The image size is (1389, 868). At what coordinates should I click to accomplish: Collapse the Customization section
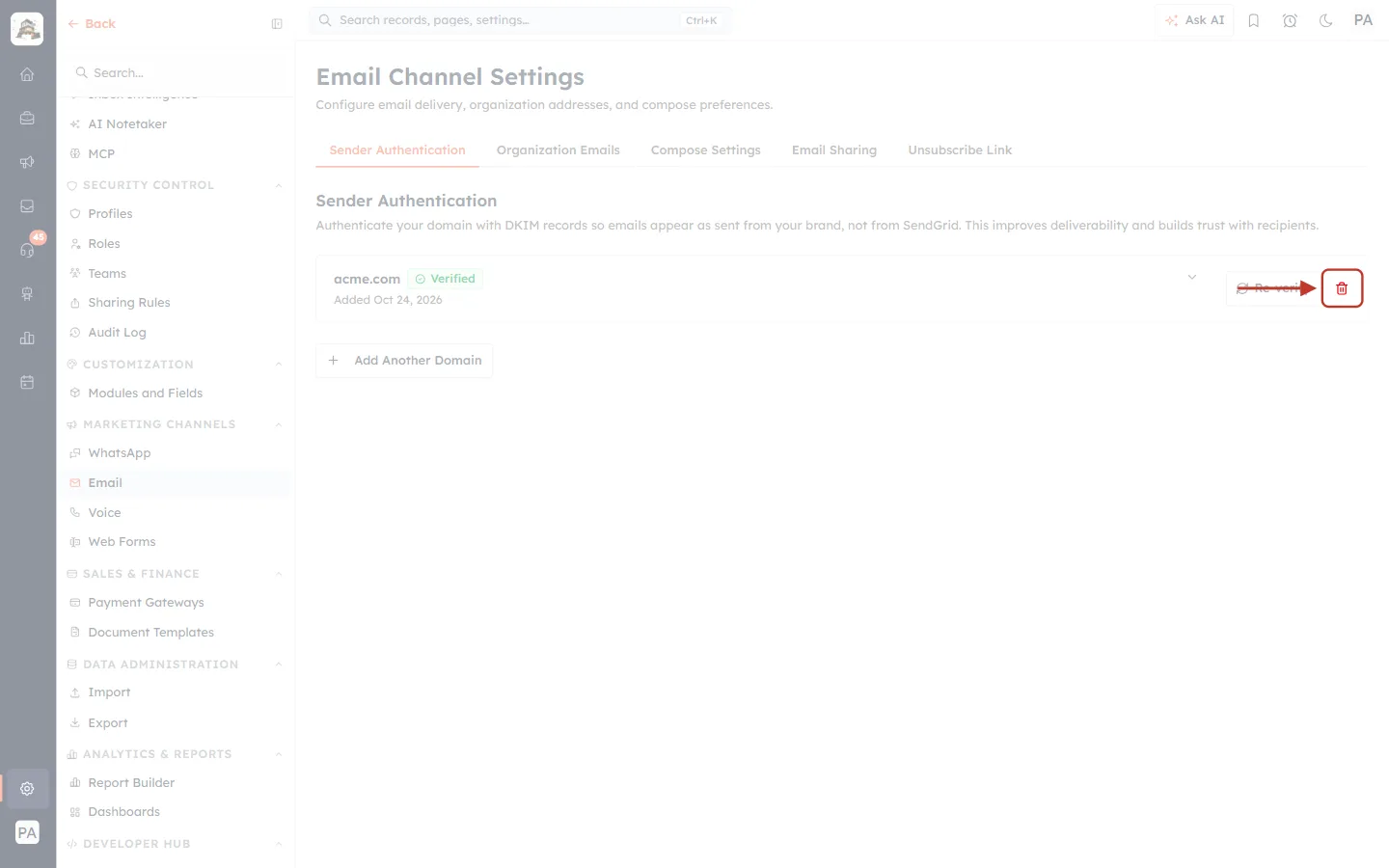point(279,365)
